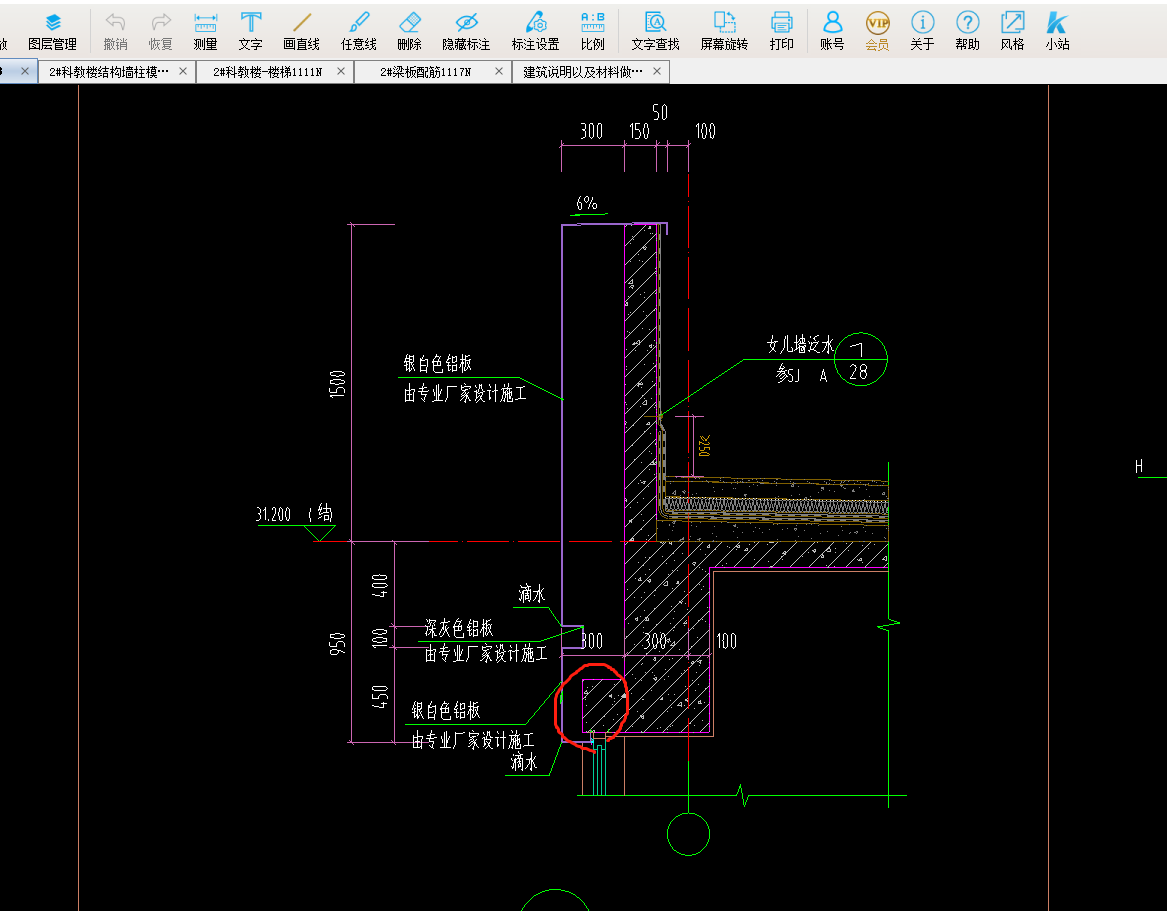Open the 图层管理 layer manager
The height and width of the screenshot is (911, 1167).
52,31
